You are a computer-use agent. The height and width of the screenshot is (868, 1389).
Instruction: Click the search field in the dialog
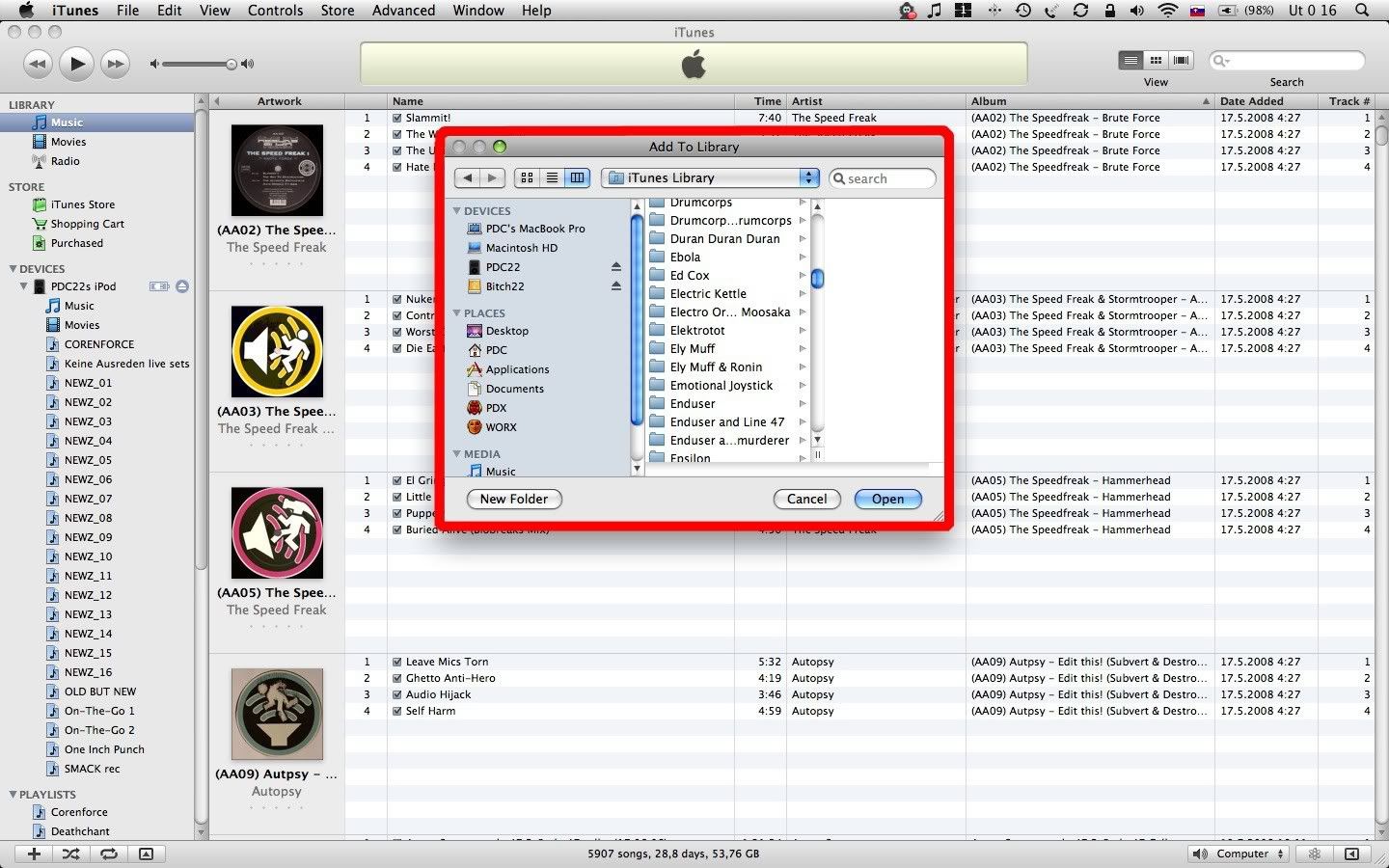point(882,178)
